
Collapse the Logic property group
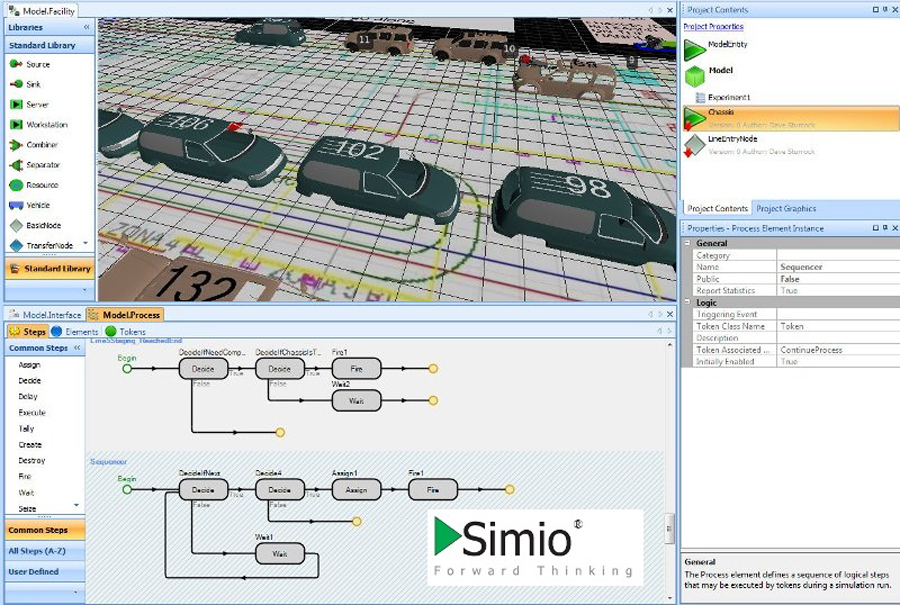tap(687, 301)
